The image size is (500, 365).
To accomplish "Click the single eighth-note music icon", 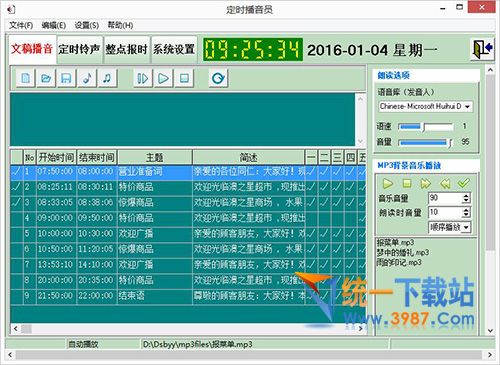I will [87, 78].
